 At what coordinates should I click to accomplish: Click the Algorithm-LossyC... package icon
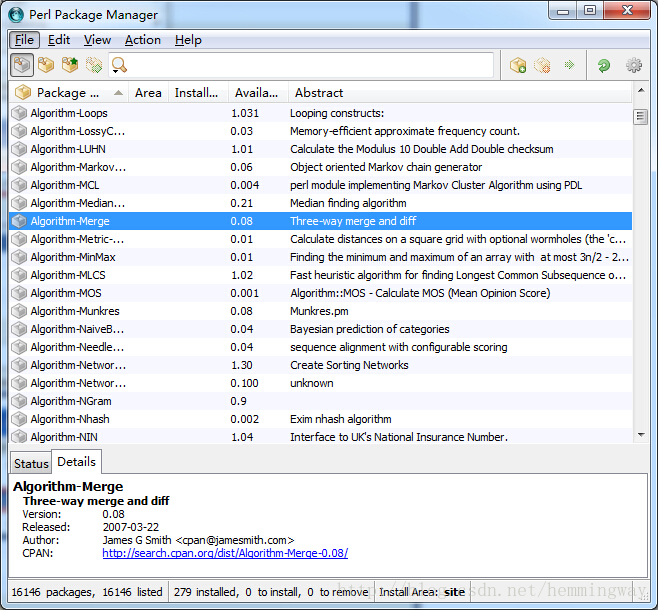[x=19, y=131]
